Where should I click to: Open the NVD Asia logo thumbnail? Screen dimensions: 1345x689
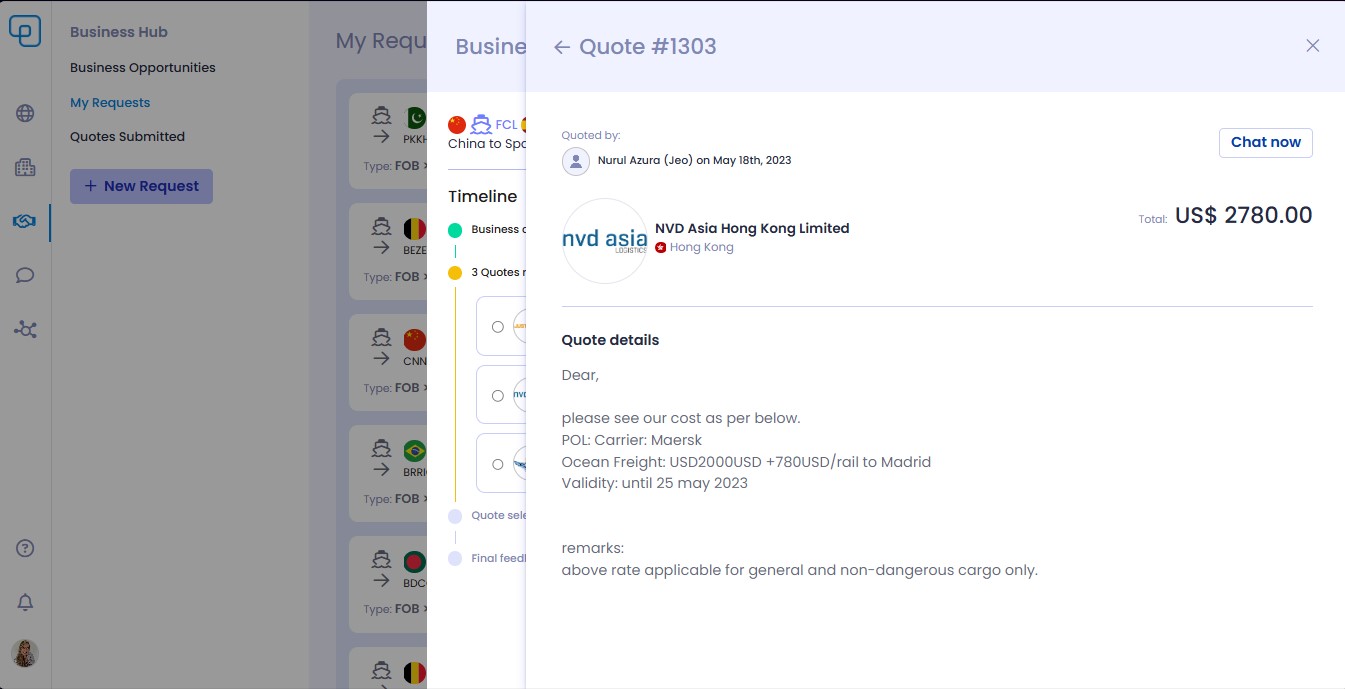pyautogui.click(x=604, y=241)
